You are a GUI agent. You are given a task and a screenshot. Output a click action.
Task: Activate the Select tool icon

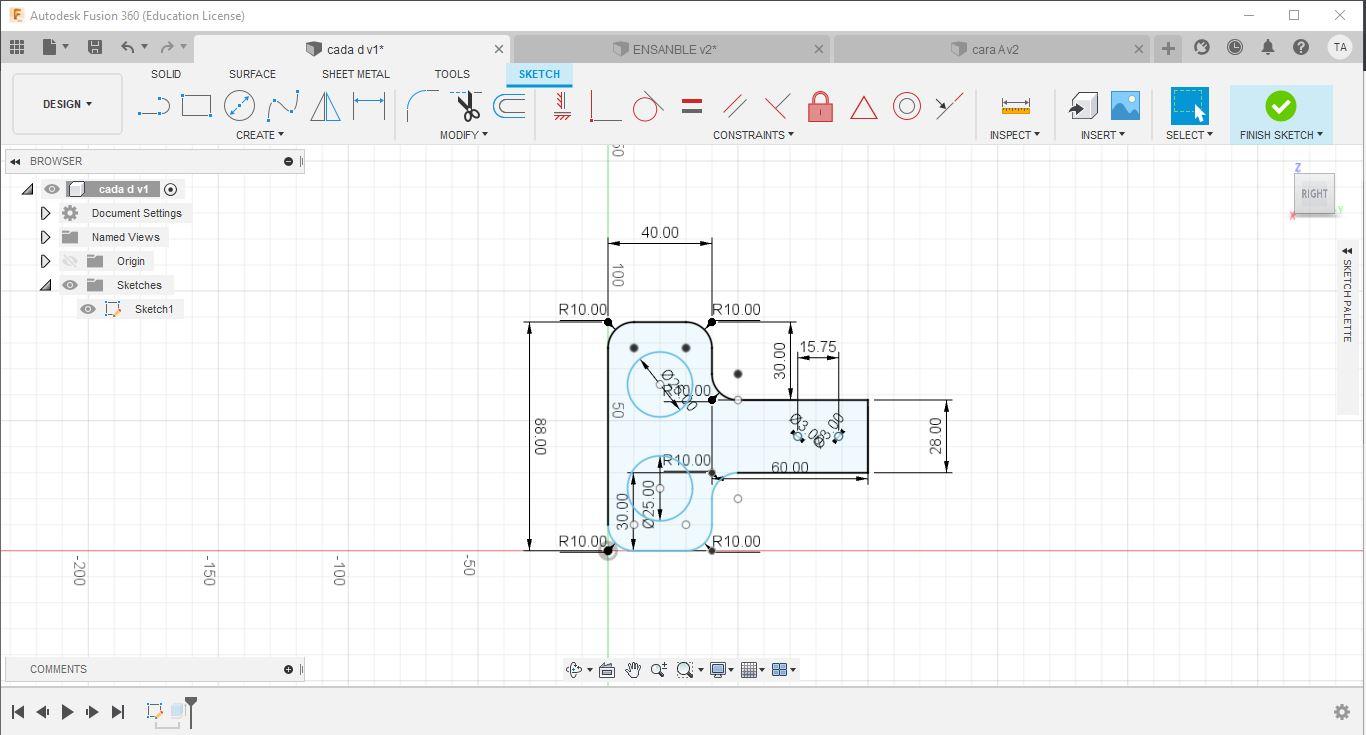(1189, 106)
